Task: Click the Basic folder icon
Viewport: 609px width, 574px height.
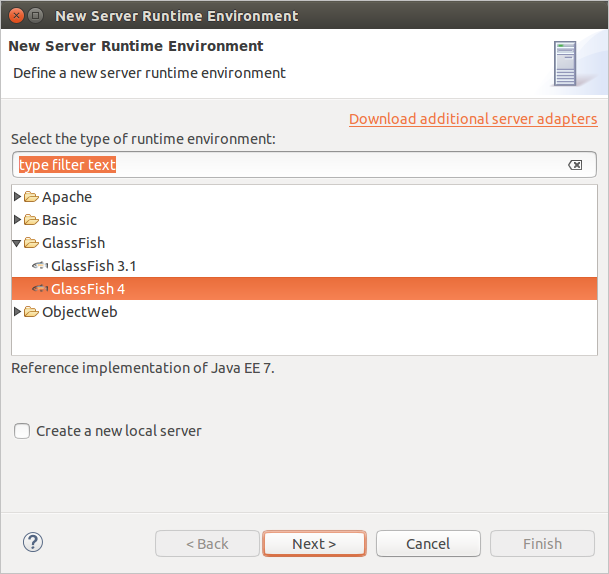Action: pos(31,220)
